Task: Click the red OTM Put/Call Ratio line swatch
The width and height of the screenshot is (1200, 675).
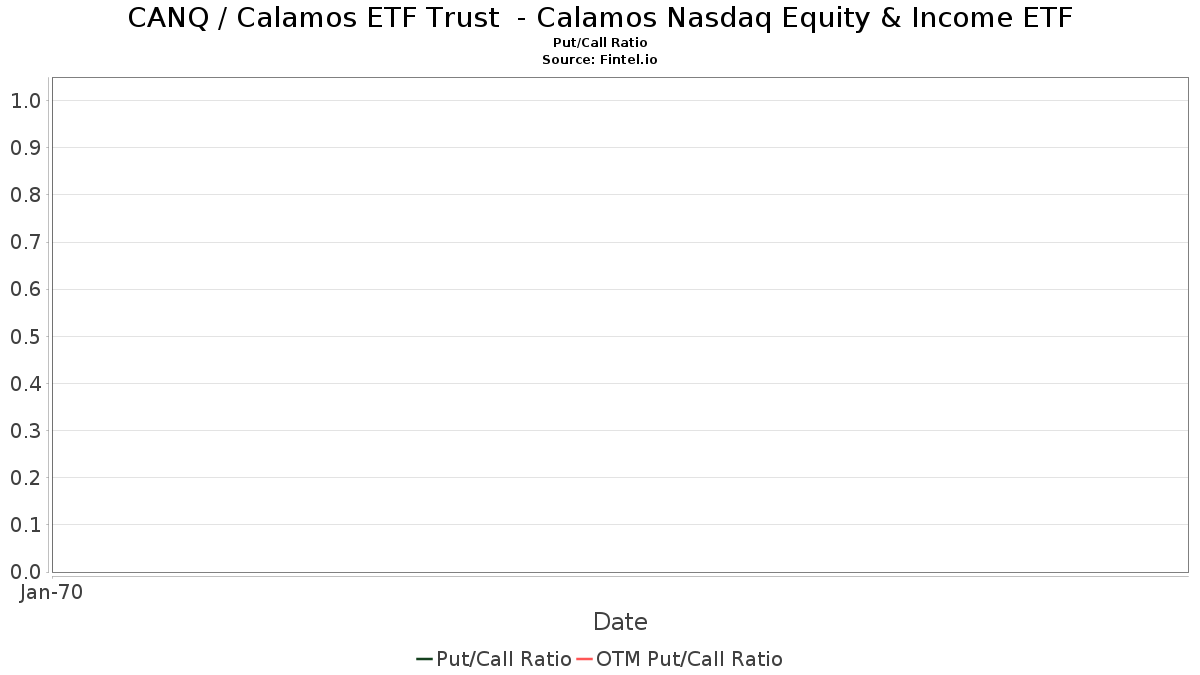Action: tap(584, 659)
